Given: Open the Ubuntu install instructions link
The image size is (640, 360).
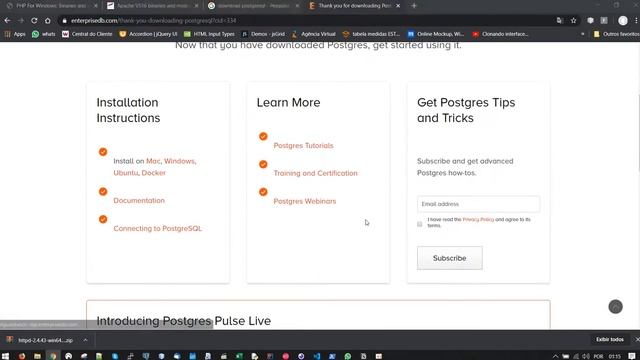Looking at the screenshot, I should (x=126, y=173).
